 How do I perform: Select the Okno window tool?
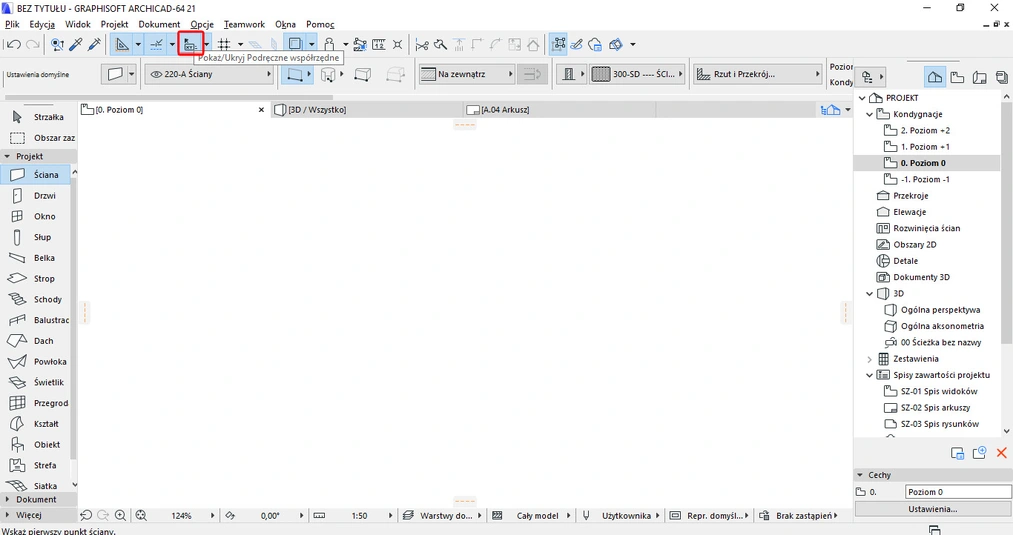click(x=36, y=216)
